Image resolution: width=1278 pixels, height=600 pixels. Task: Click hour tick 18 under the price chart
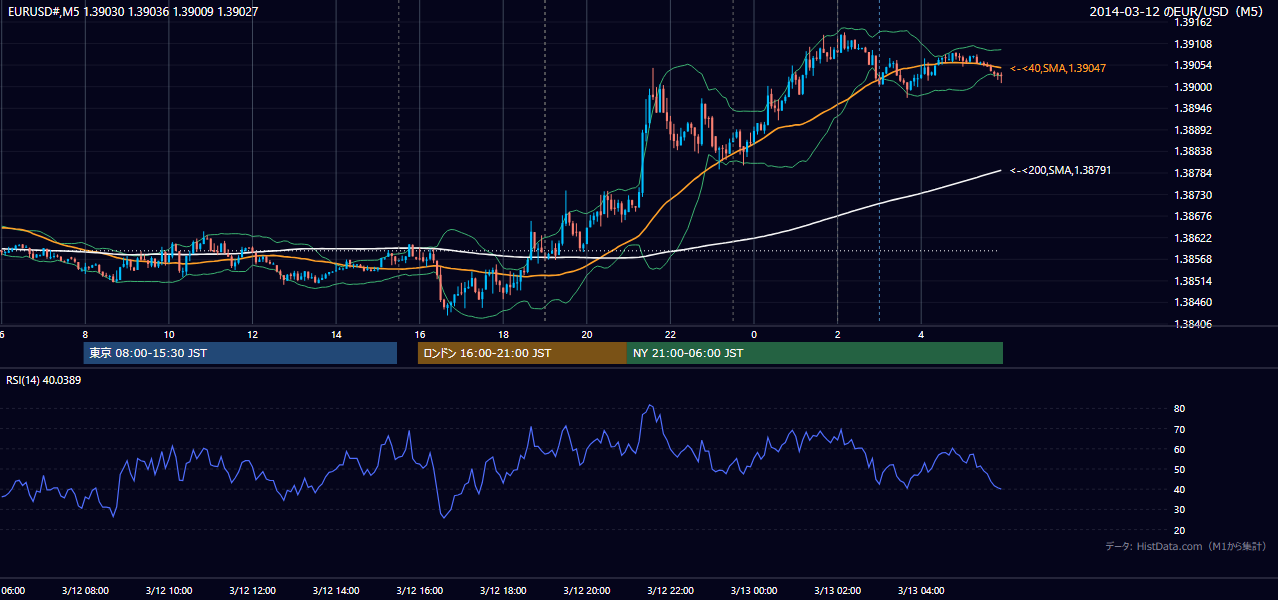point(503,334)
